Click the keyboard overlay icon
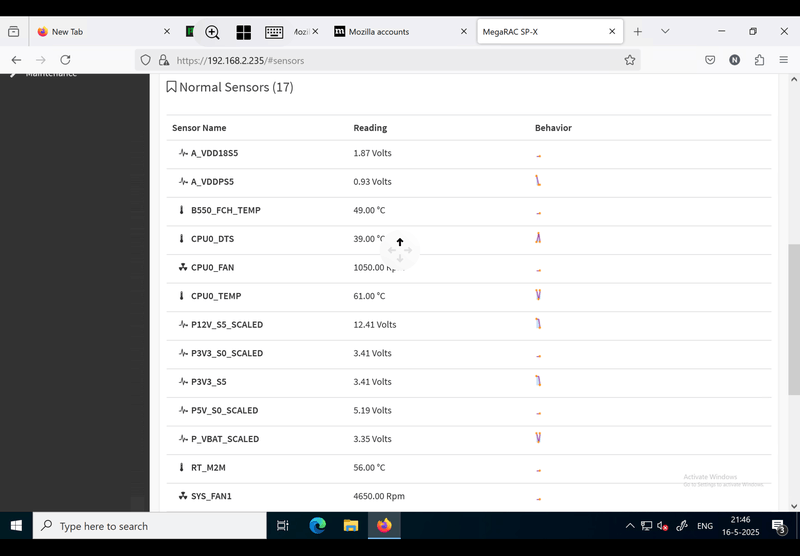Screen dimensions: 800x556 click(x=274, y=33)
